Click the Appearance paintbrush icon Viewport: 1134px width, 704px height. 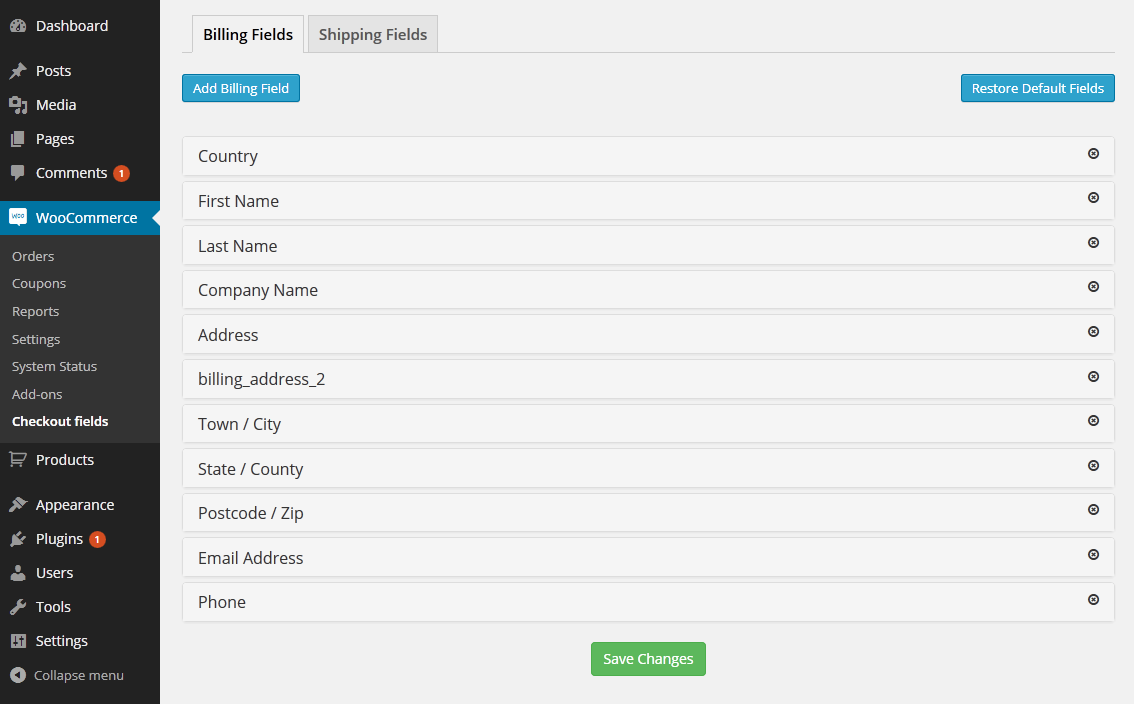(x=18, y=505)
